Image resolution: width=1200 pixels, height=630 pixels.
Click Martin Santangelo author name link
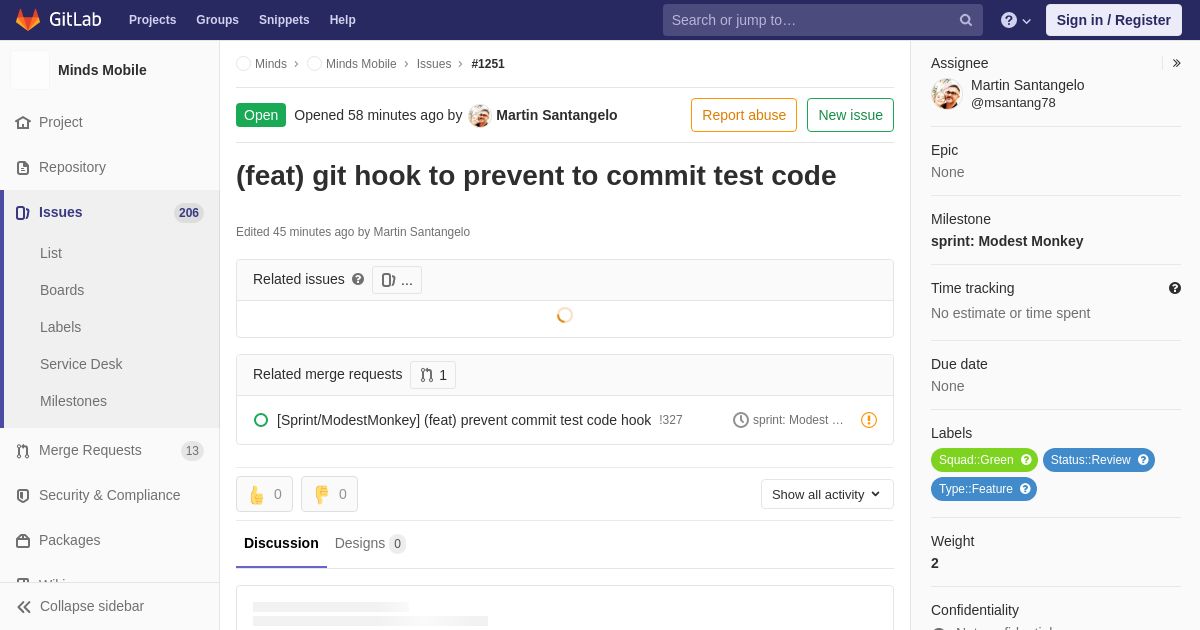pyautogui.click(x=557, y=115)
